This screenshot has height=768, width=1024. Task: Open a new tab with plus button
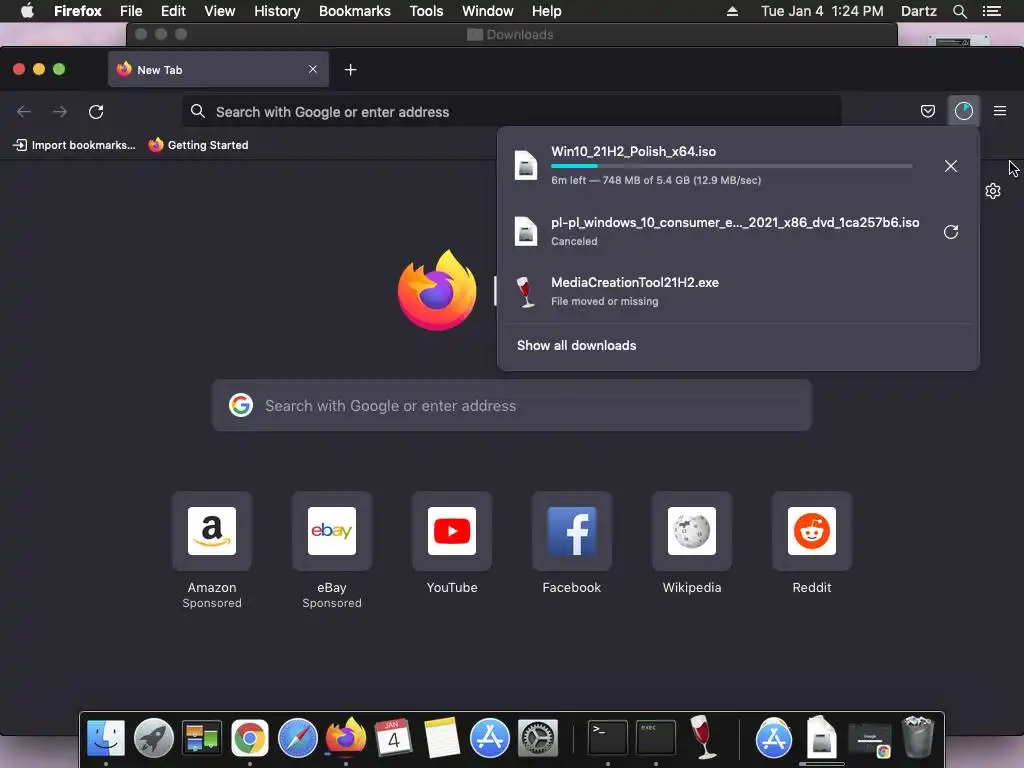351,70
